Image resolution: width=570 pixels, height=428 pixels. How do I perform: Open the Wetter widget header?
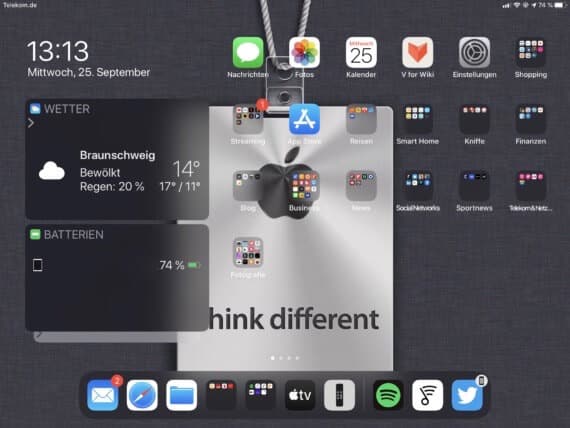(60, 109)
